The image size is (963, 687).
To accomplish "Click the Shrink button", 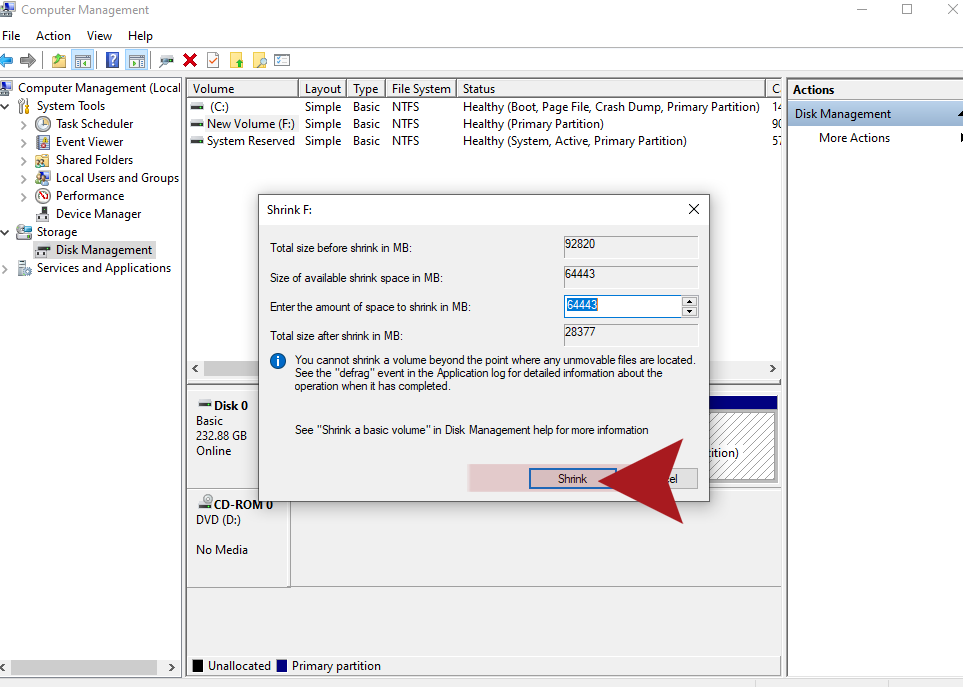I will click(x=572, y=479).
